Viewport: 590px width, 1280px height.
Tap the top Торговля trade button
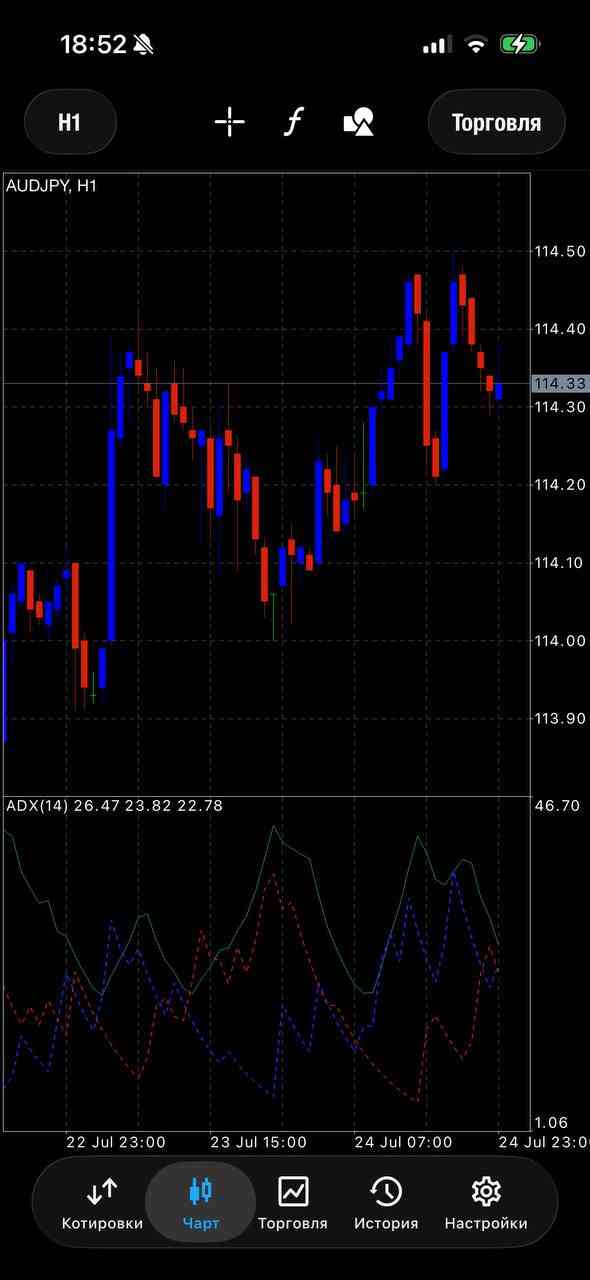pos(496,122)
